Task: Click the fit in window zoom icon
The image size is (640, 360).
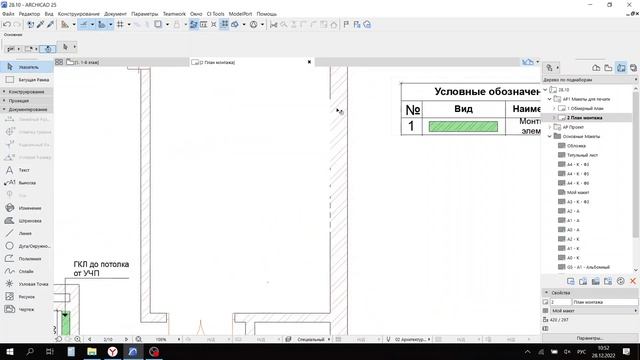Action: point(139,339)
